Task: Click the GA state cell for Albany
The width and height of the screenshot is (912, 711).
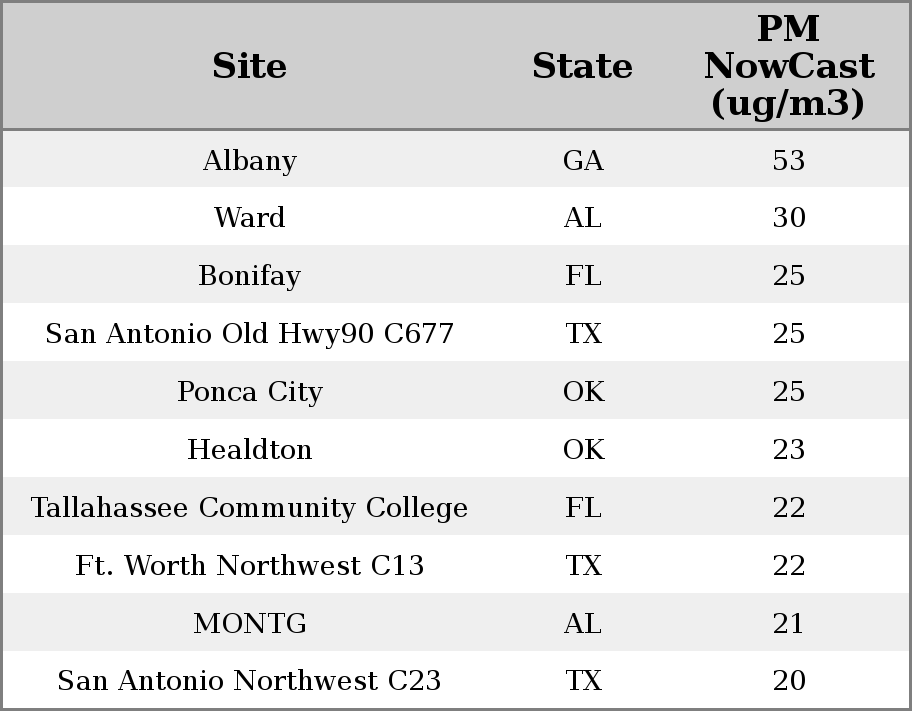Action: 583,160
